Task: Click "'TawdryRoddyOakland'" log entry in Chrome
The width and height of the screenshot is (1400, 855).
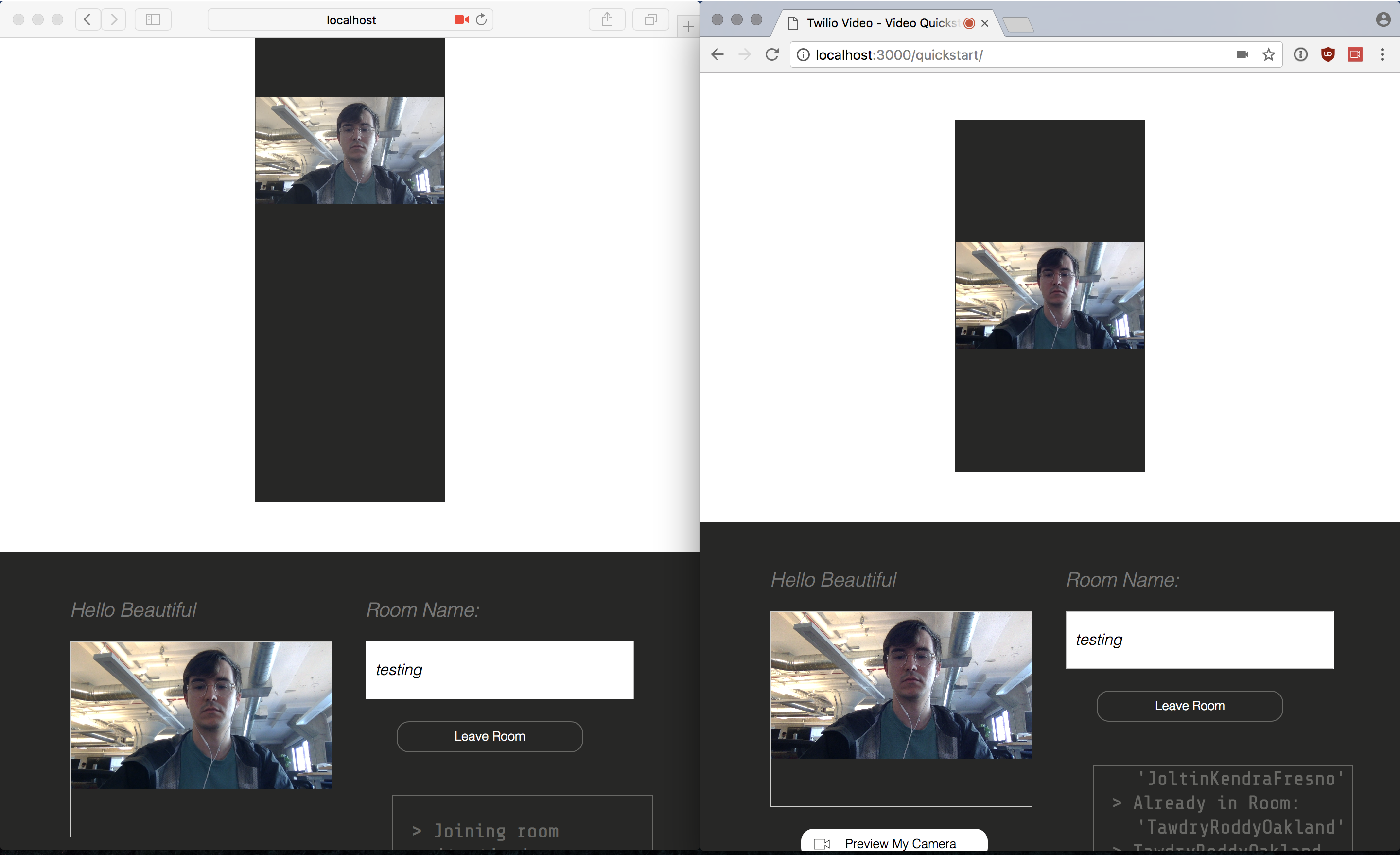Action: (1241, 827)
